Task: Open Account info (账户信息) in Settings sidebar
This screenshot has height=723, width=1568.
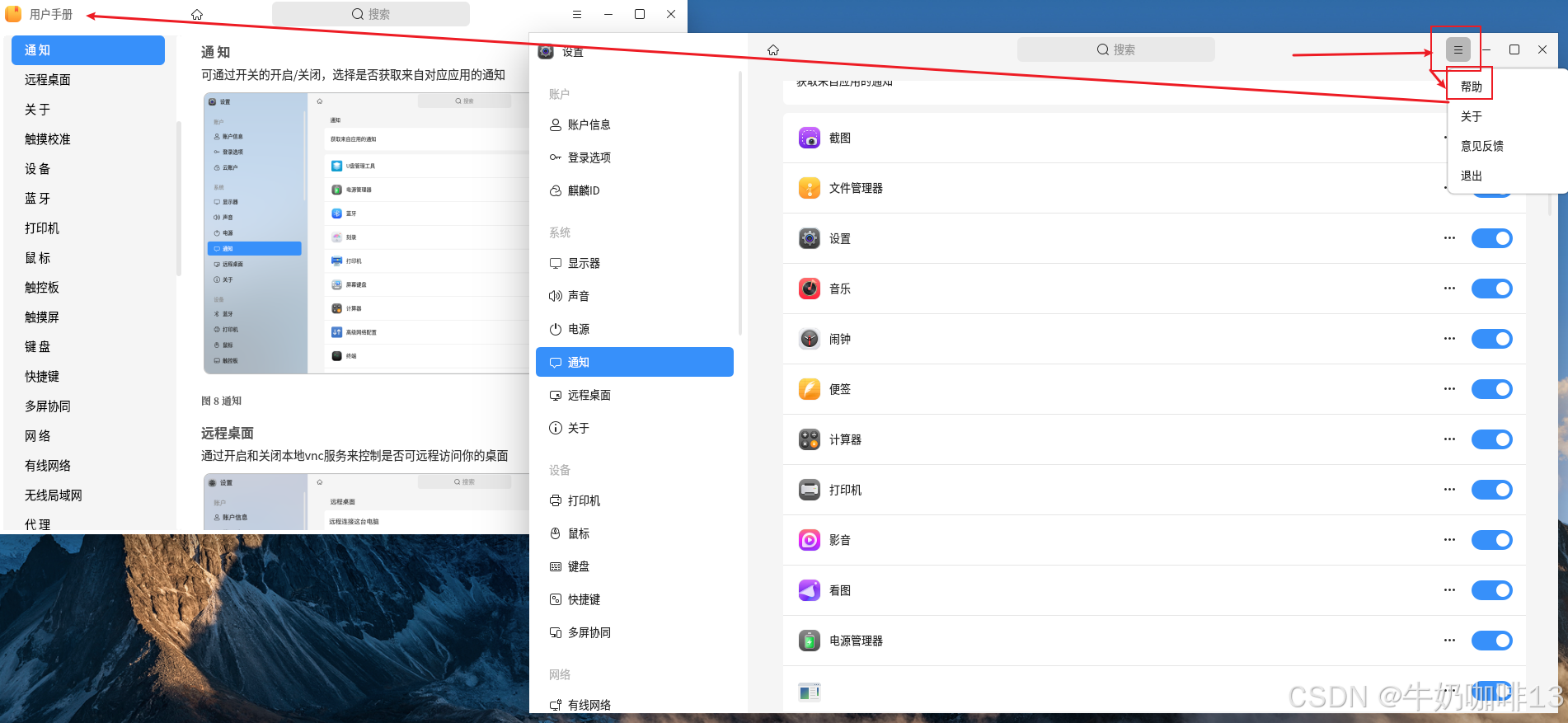Action: pos(635,124)
